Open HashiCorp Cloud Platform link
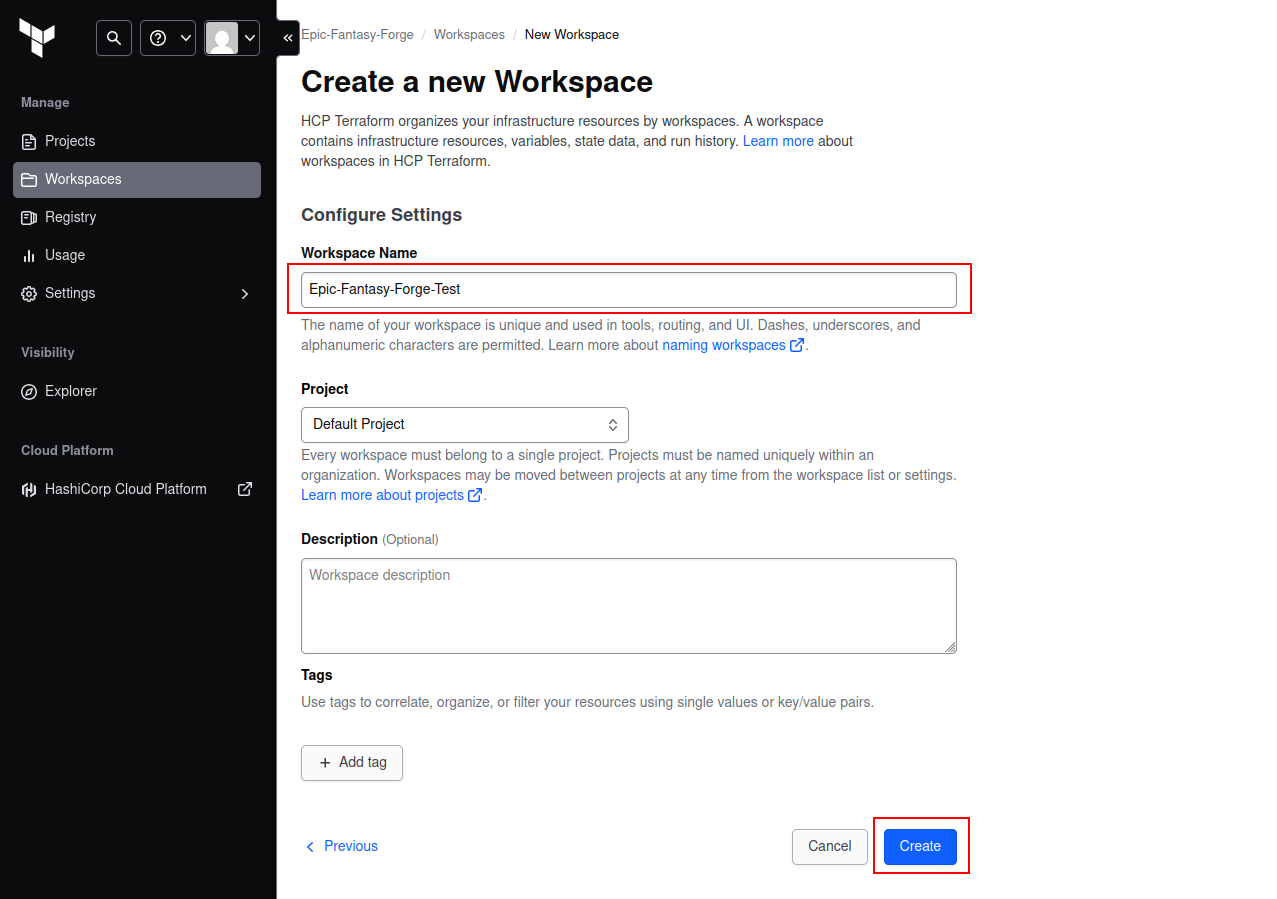1277x899 pixels. 137,489
